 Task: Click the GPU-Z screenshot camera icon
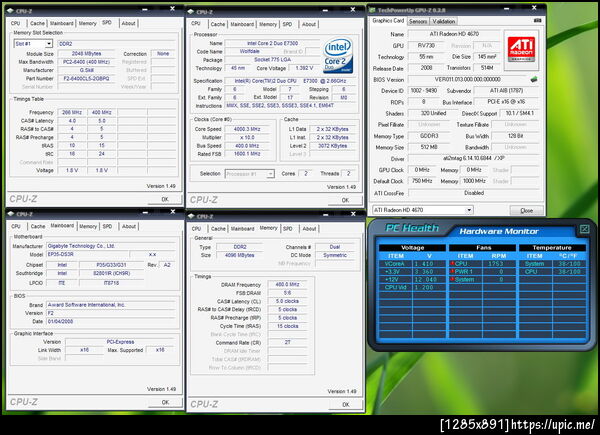[537, 20]
